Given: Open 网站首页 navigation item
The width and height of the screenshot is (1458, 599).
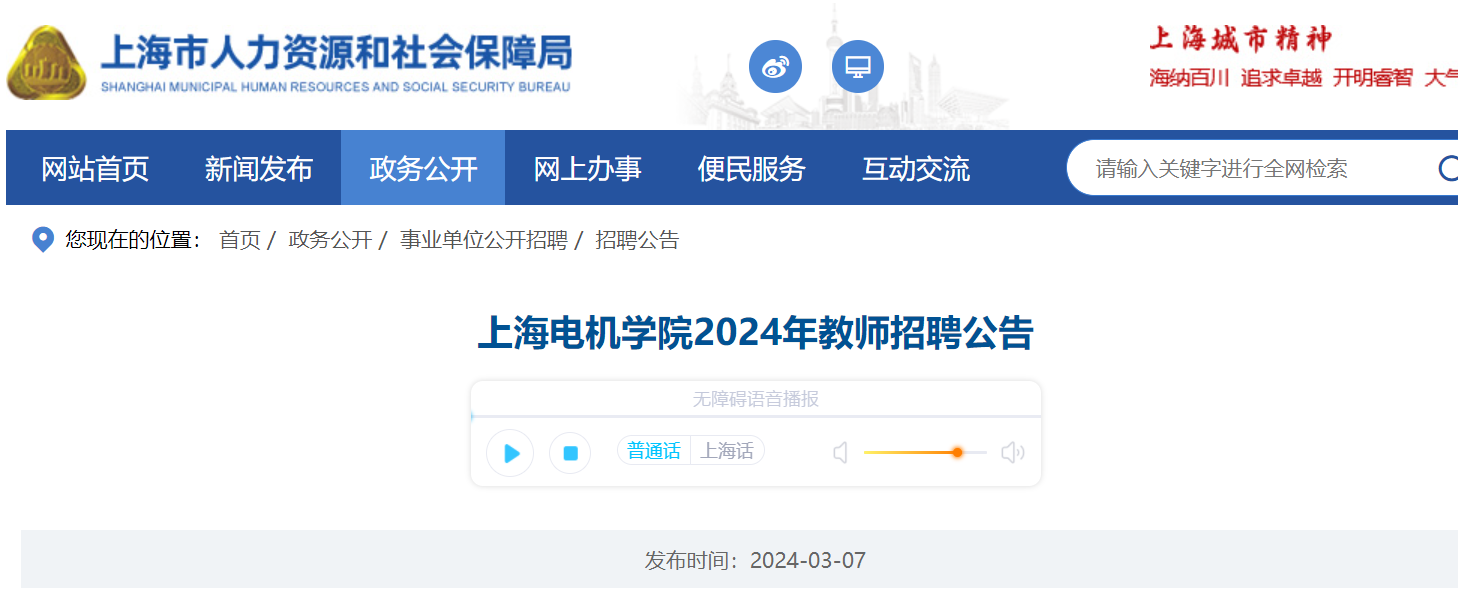Looking at the screenshot, I should 95,168.
